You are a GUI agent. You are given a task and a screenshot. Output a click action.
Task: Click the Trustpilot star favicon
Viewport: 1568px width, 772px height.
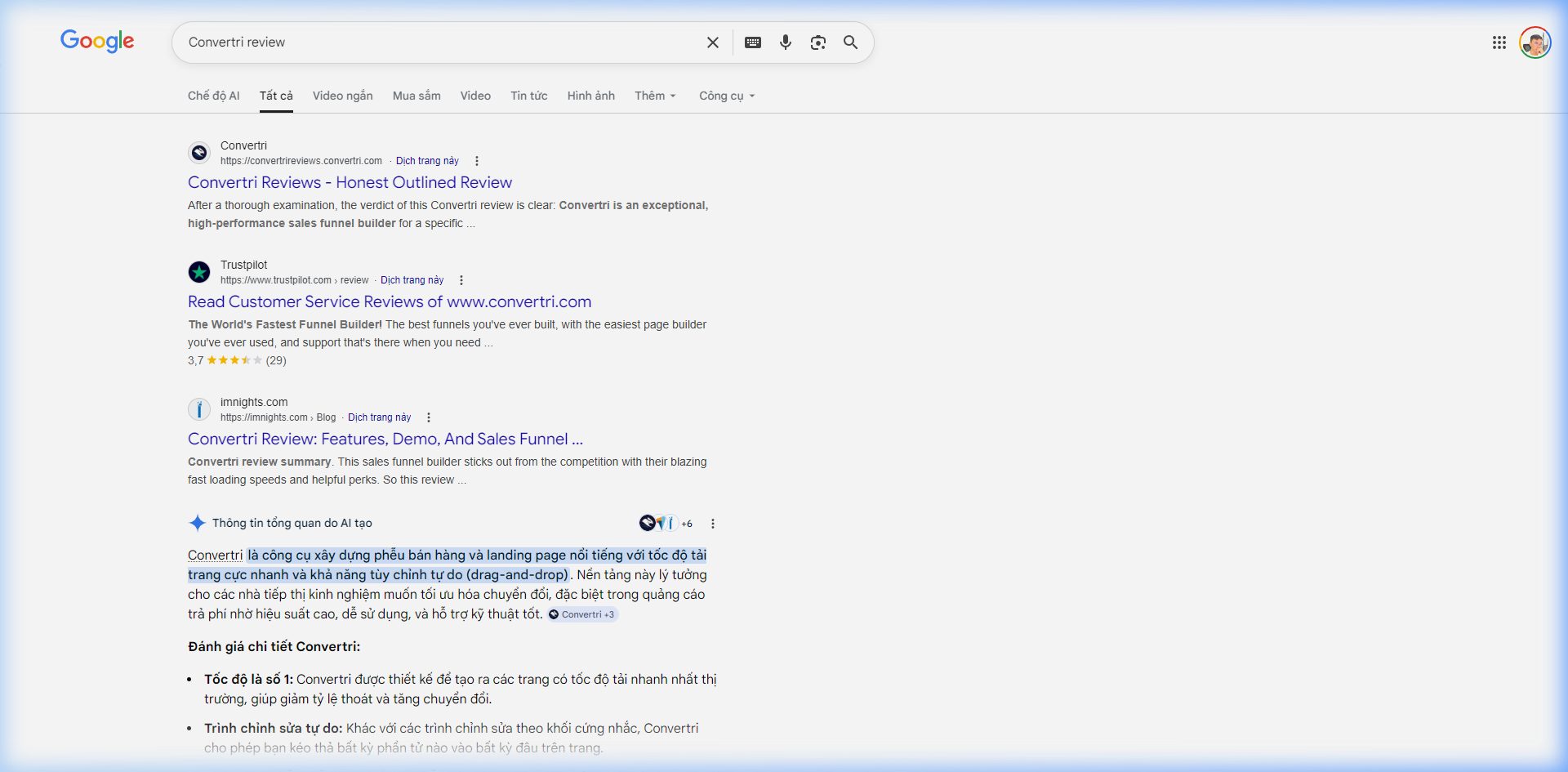coord(198,271)
